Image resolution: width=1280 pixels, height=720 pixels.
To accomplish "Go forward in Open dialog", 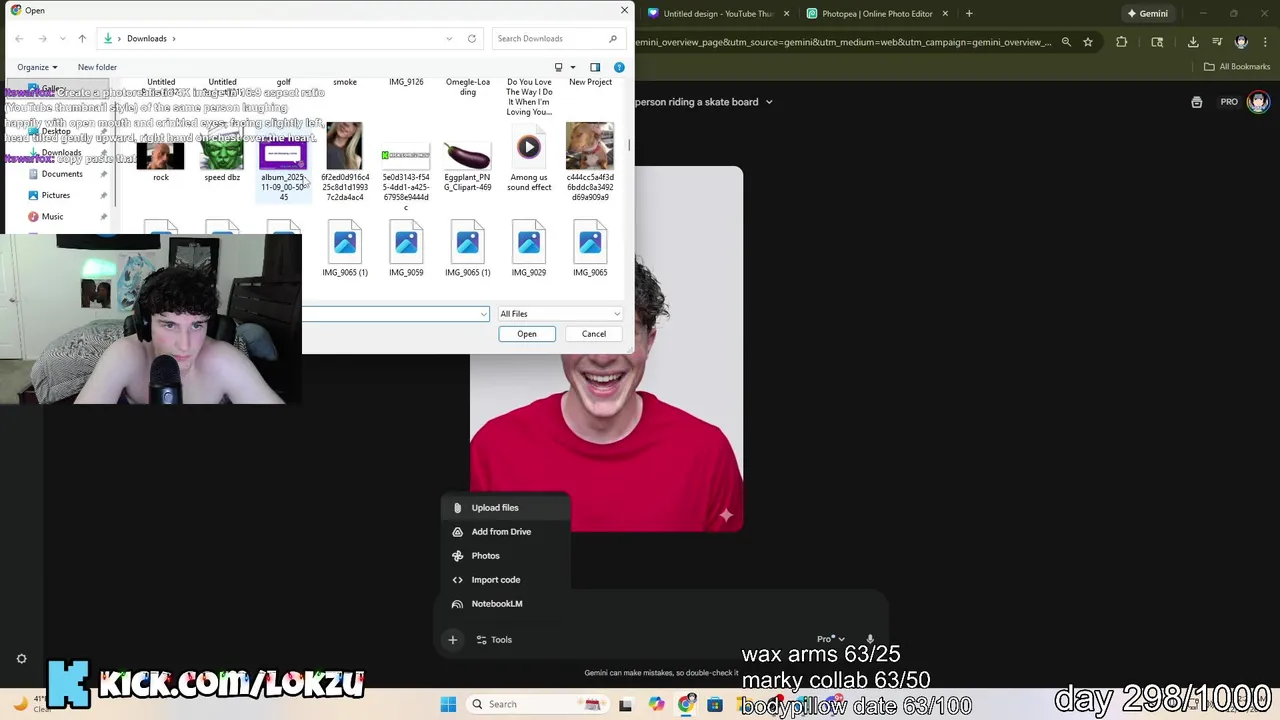I will (x=42, y=39).
